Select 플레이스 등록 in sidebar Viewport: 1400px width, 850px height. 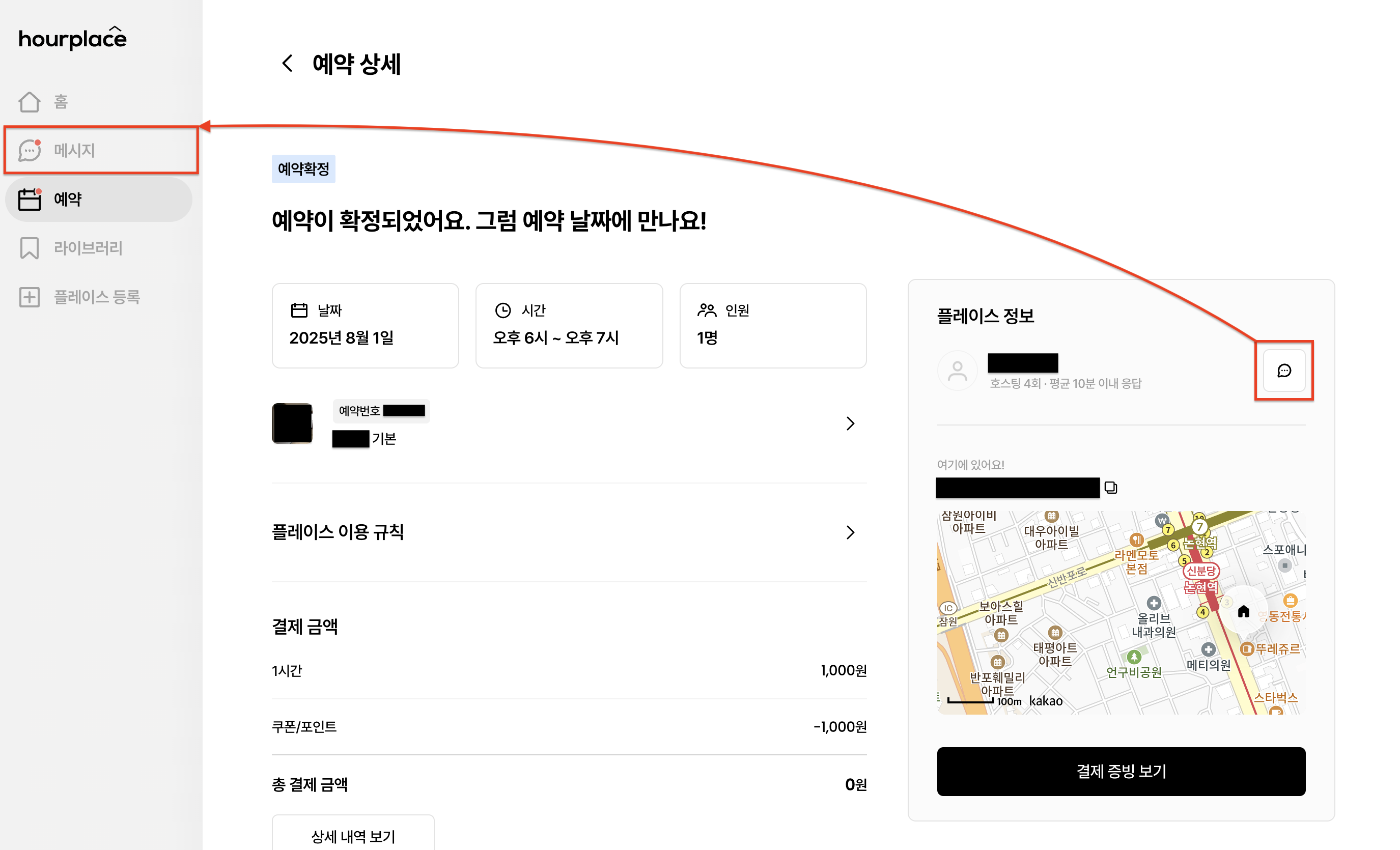(97, 297)
